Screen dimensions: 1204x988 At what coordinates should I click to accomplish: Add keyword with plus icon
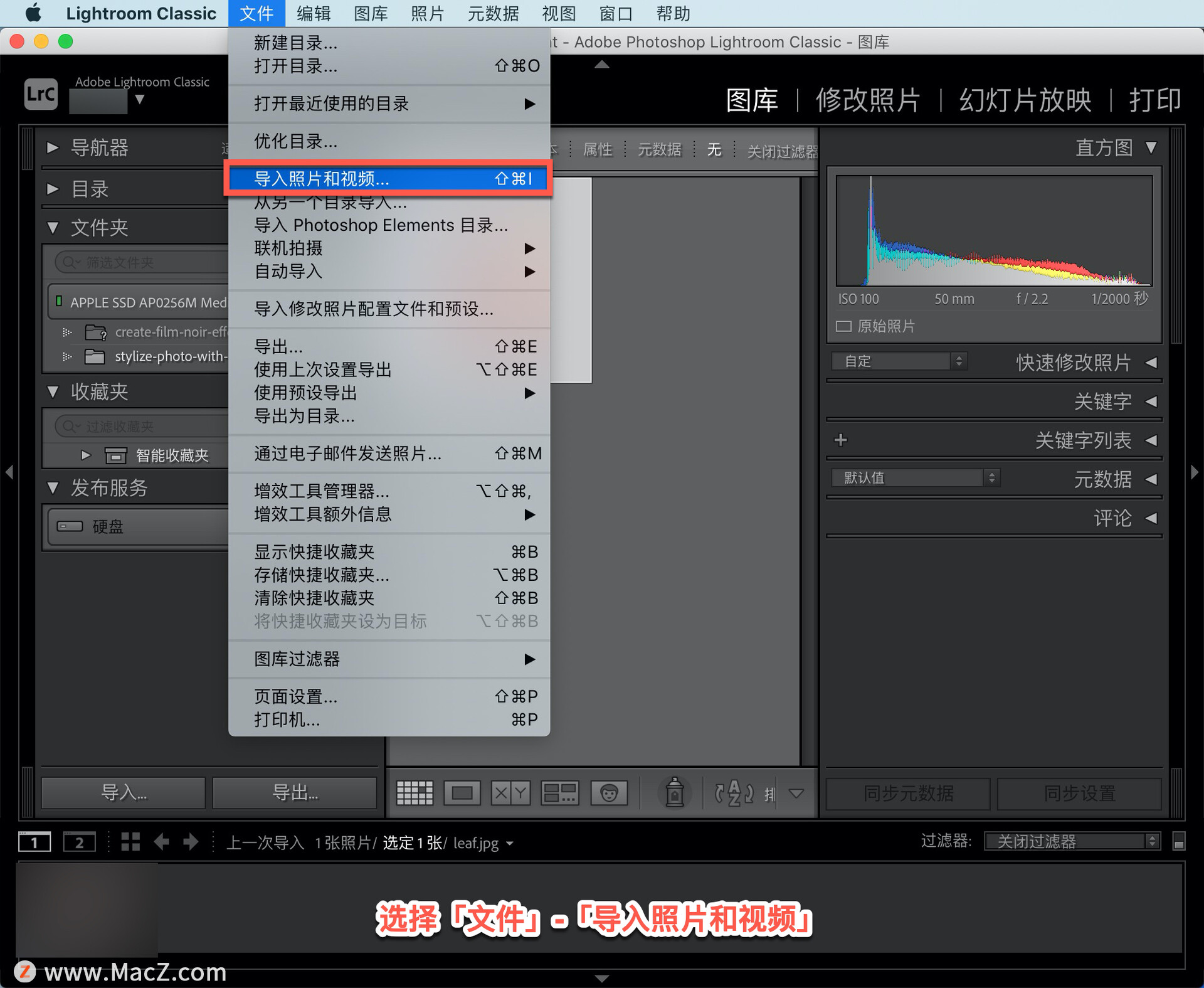[x=841, y=440]
